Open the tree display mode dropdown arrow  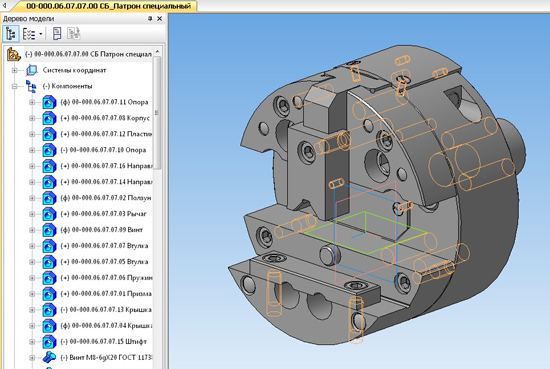coord(41,34)
